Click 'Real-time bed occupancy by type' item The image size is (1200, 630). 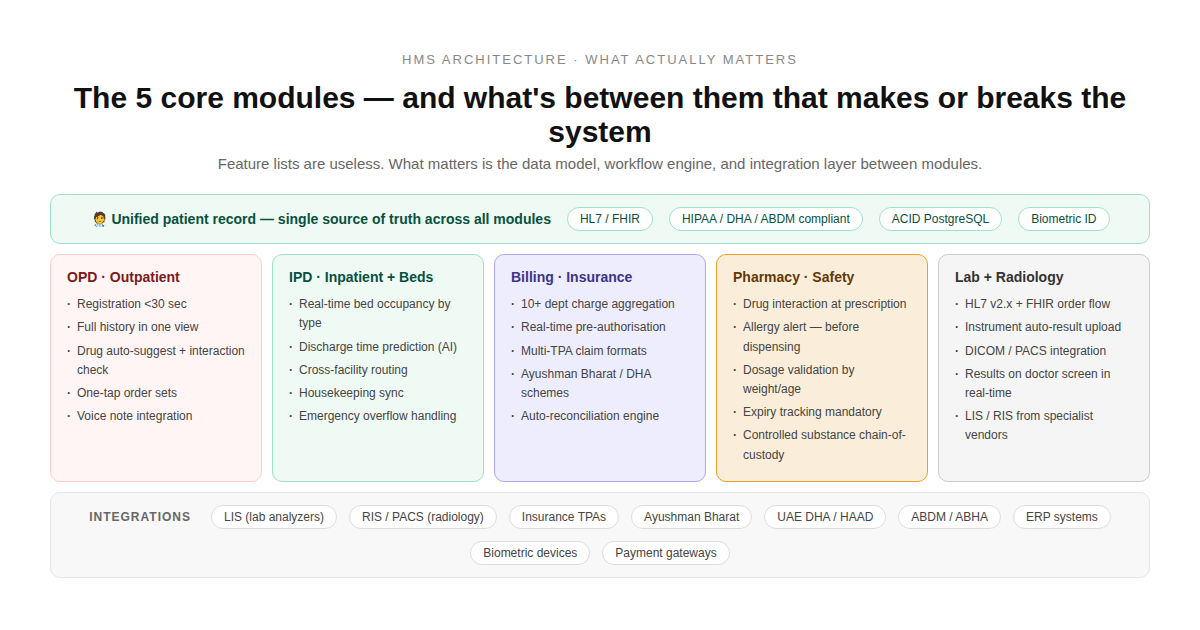(375, 313)
